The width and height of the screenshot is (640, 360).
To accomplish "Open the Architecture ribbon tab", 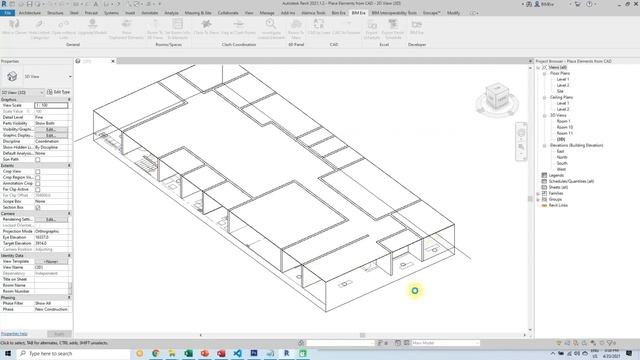I will [x=30, y=13].
